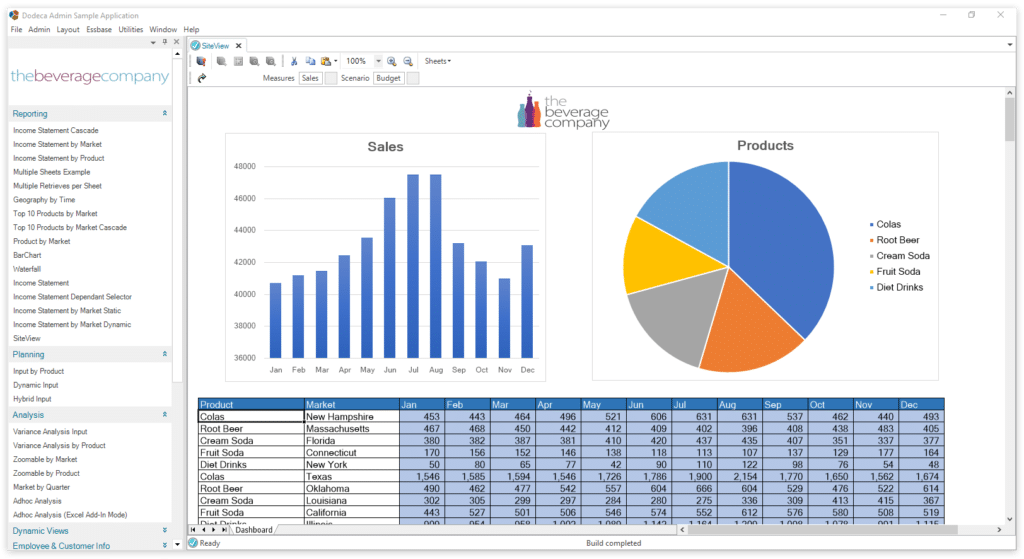Select the Dashboard sheet tab
Image resolution: width=1024 pixels, height=559 pixels.
(x=253, y=530)
